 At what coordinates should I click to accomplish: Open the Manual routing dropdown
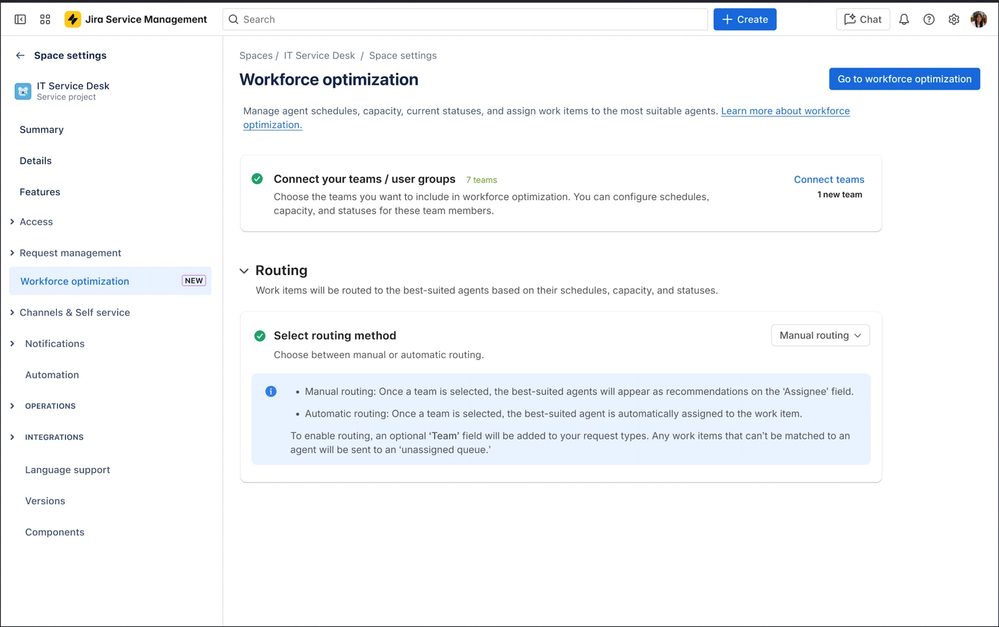(x=820, y=336)
